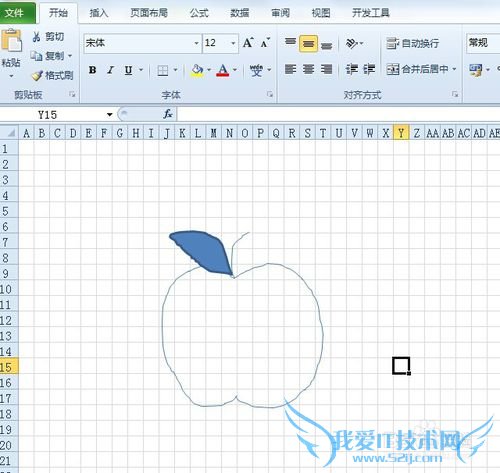The image size is (500, 473).
Task: Switch to the Formulas (公式) tab
Action: [x=199, y=13]
